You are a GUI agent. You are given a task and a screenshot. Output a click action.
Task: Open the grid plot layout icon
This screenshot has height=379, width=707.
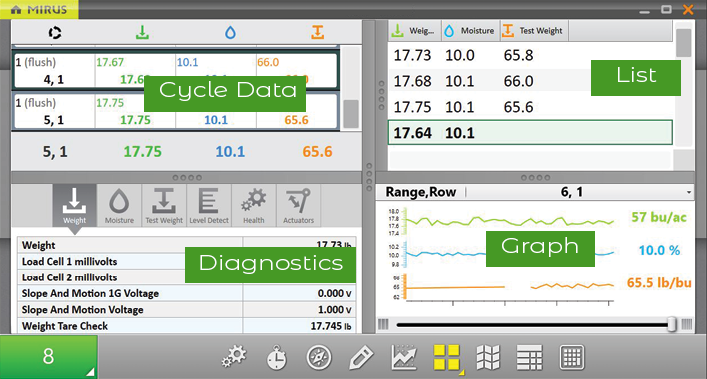572,357
